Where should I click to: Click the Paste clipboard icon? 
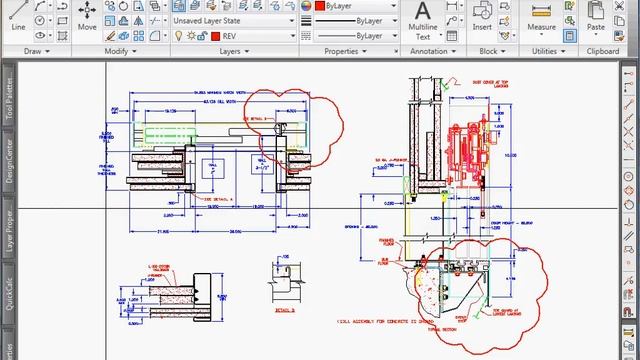click(x=596, y=16)
